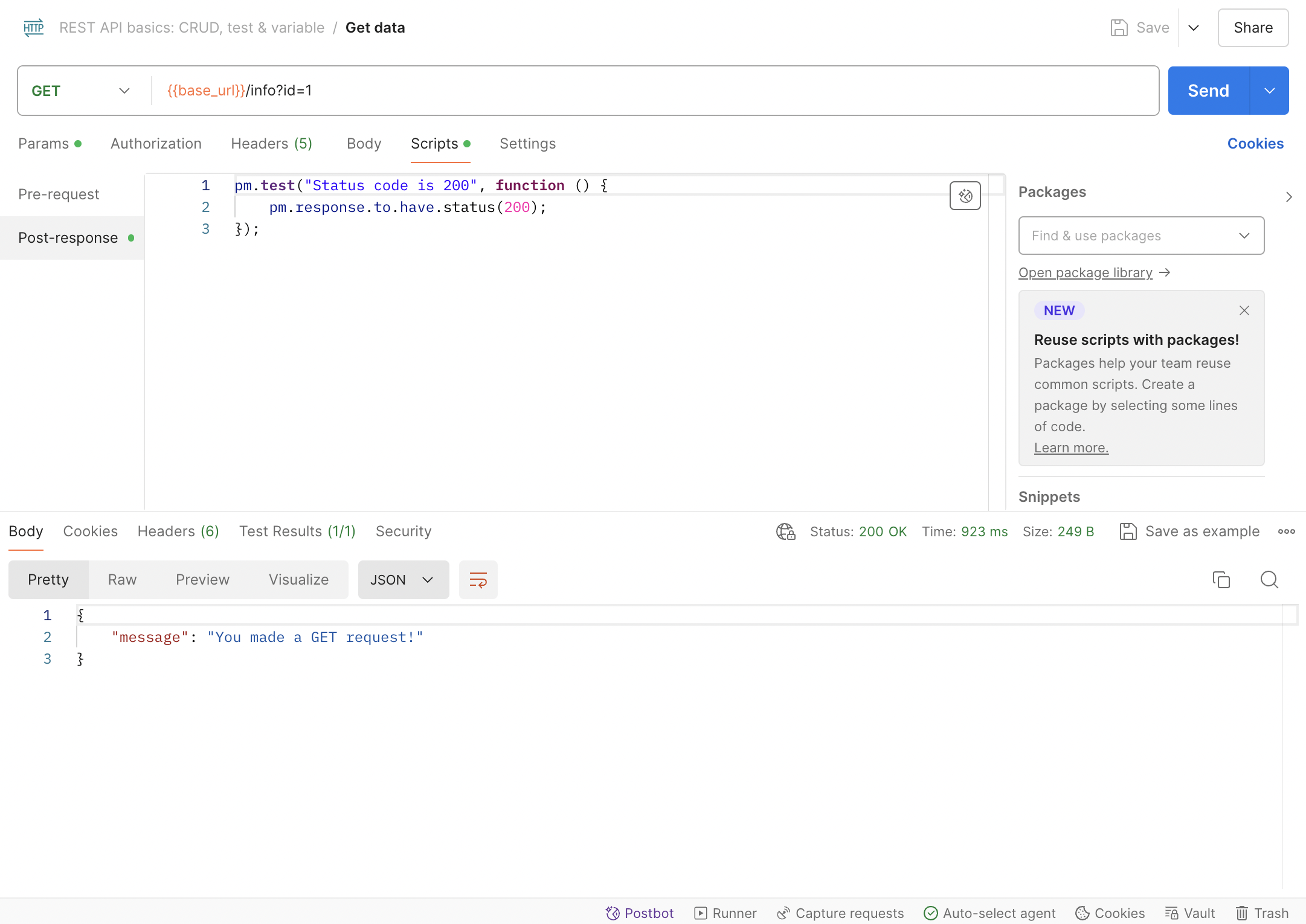Viewport: 1306px width, 924px height.
Task: Switch response view to Raw
Action: tap(122, 580)
